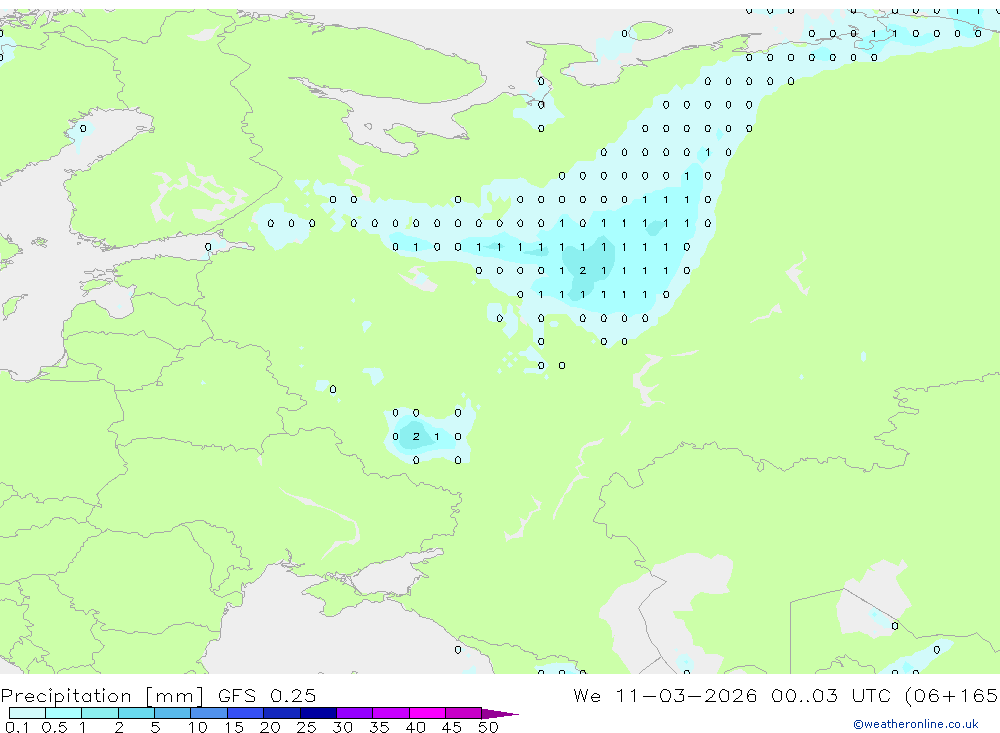Click the 35–40 mm violet legend segment
Viewport: 1000px width, 733px height.
click(391, 713)
